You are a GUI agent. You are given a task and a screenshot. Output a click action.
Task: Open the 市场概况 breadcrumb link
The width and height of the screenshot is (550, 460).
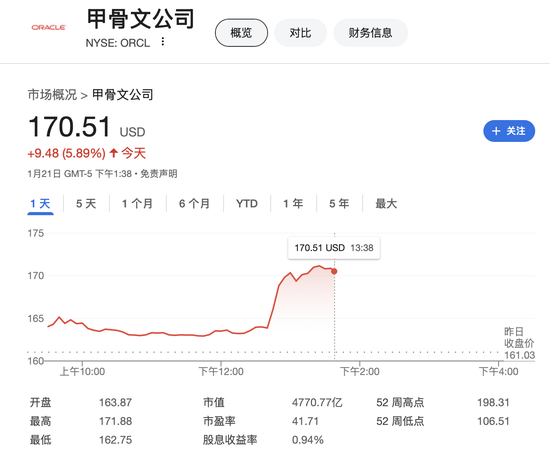pos(52,95)
